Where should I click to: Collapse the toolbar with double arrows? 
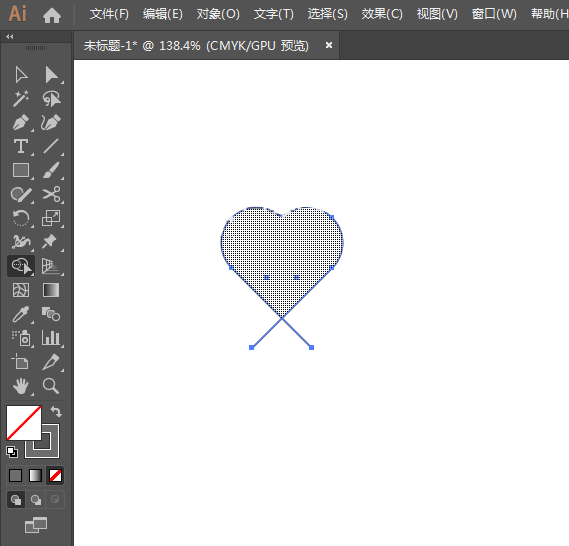pyautogui.click(x=10, y=37)
